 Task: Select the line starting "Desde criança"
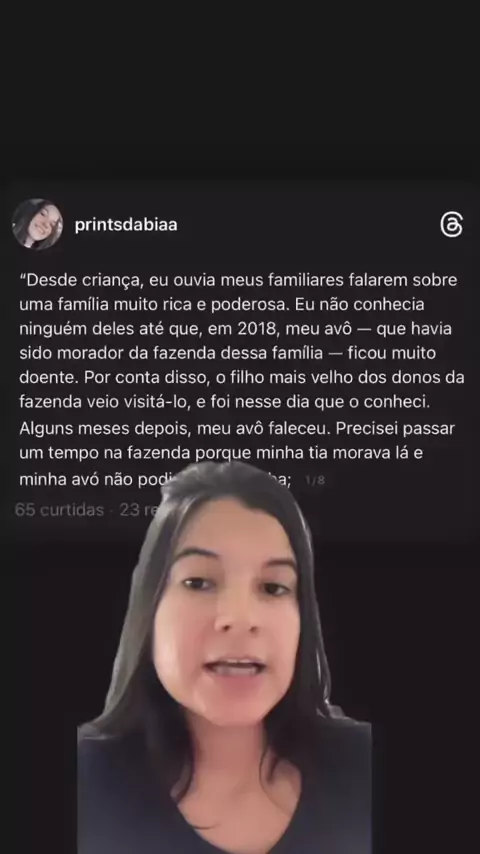coord(238,280)
